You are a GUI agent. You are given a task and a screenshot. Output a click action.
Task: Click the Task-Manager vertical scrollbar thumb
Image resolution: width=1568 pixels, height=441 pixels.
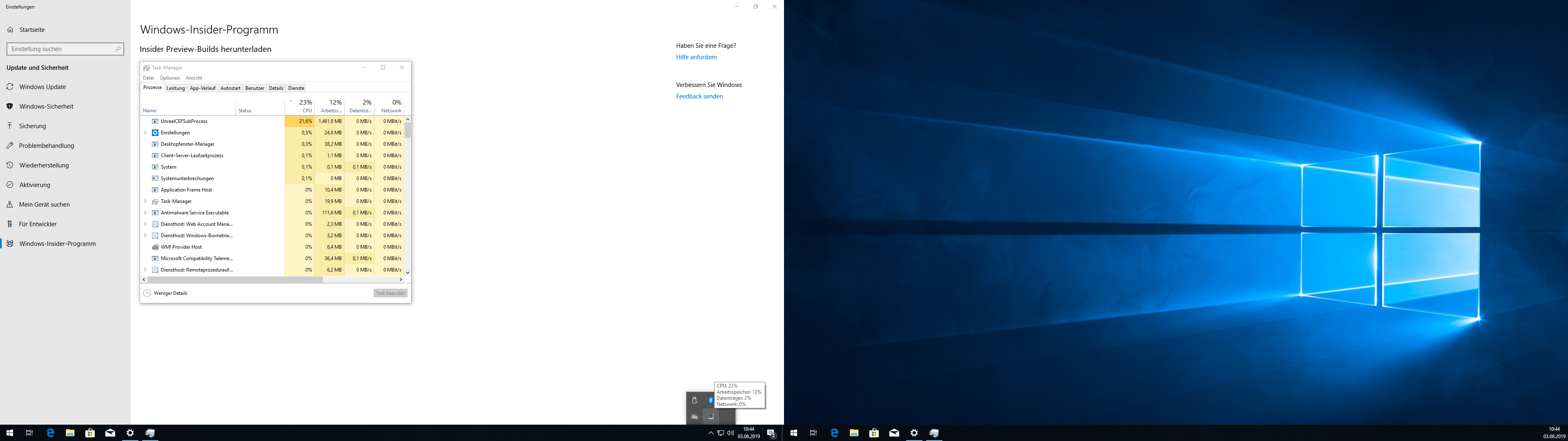click(x=408, y=130)
